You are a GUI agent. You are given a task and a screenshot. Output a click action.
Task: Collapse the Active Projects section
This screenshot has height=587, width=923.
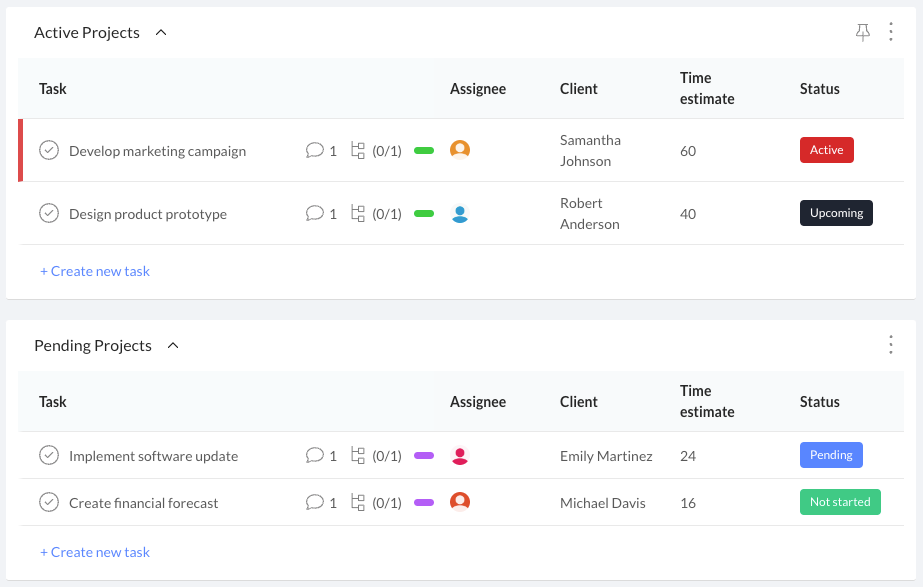[x=161, y=33]
